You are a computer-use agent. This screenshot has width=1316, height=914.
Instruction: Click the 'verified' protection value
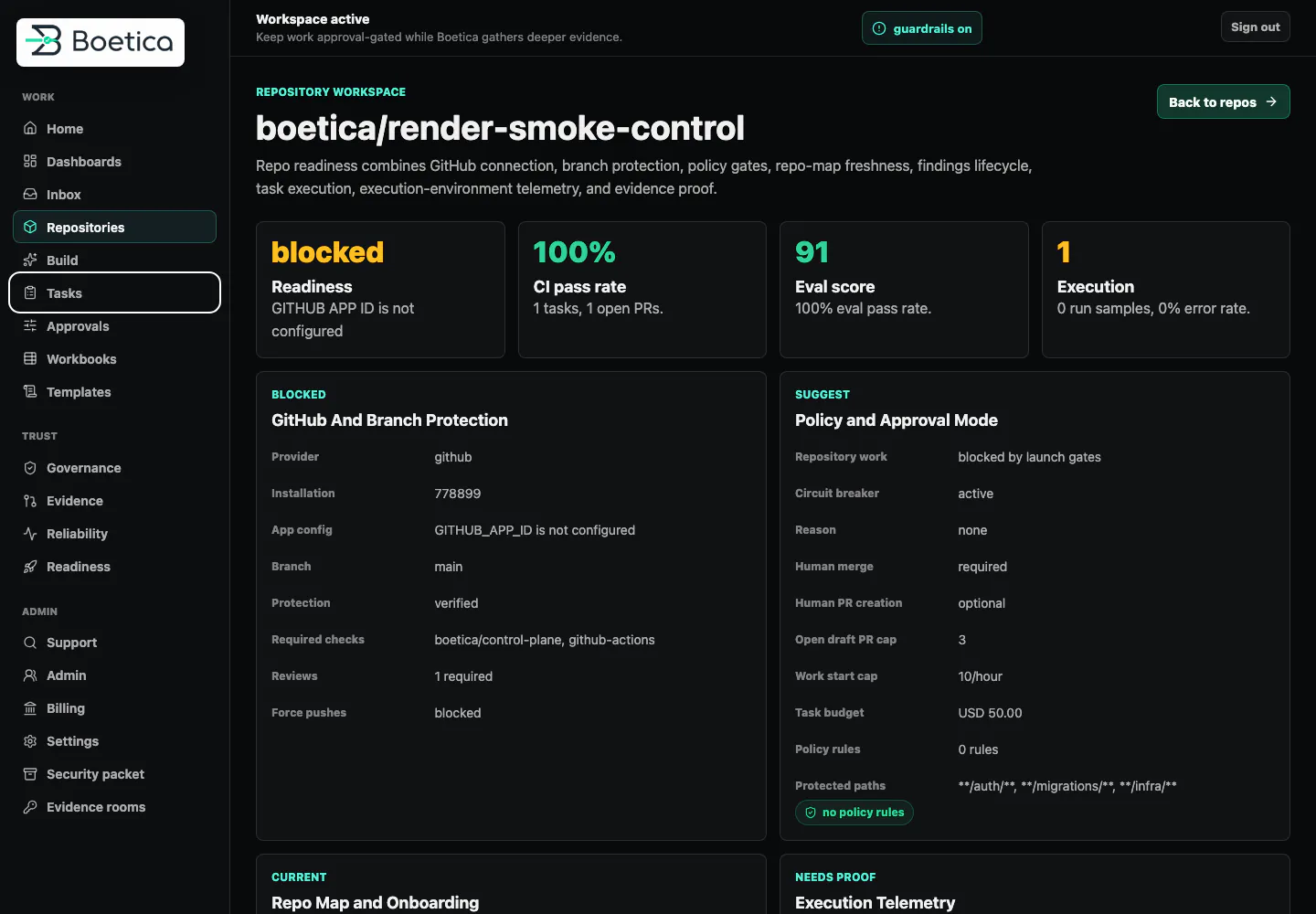point(456,603)
